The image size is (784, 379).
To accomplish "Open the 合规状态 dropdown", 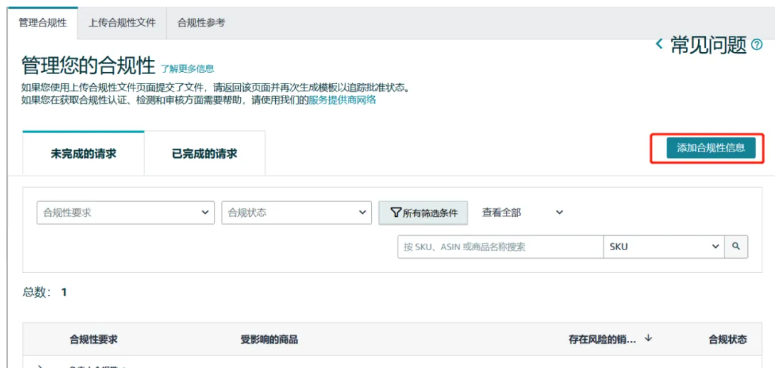I will pyautogui.click(x=296, y=212).
